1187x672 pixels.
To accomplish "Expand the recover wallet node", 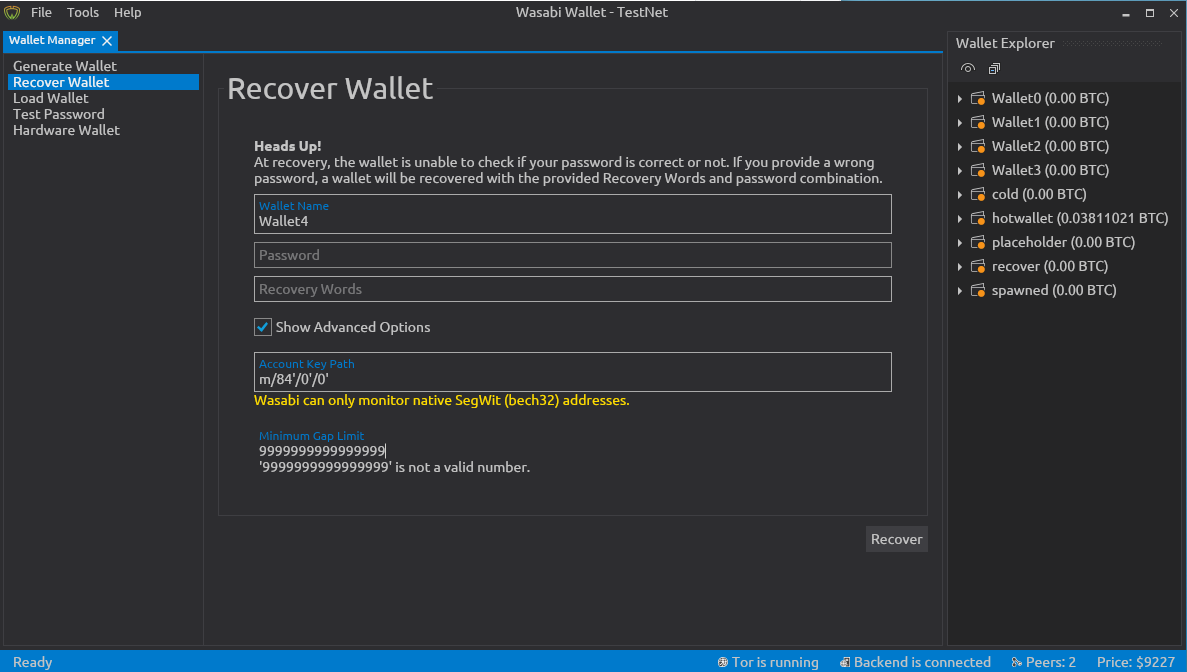I will click(x=960, y=266).
